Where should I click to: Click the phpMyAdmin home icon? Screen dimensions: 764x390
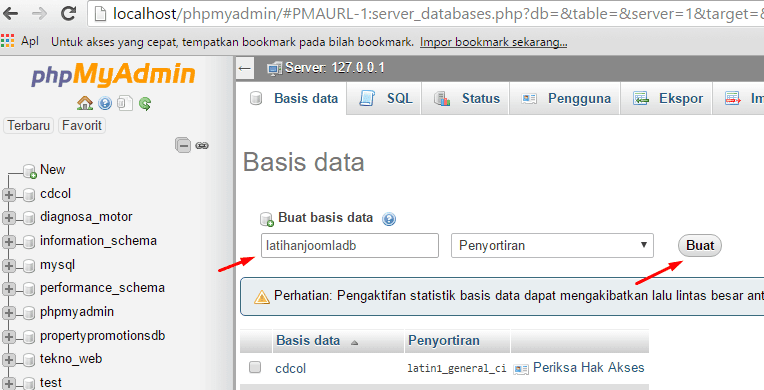click(85, 103)
